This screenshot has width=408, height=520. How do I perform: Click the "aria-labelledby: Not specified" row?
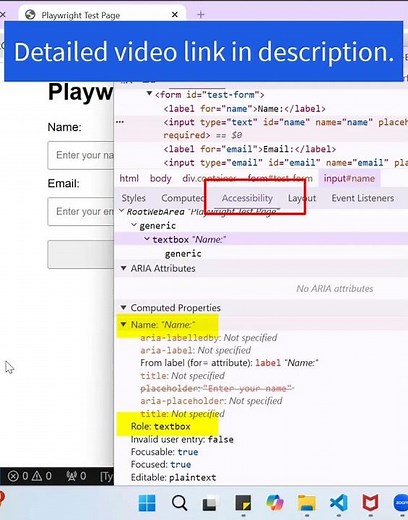click(x=209, y=338)
